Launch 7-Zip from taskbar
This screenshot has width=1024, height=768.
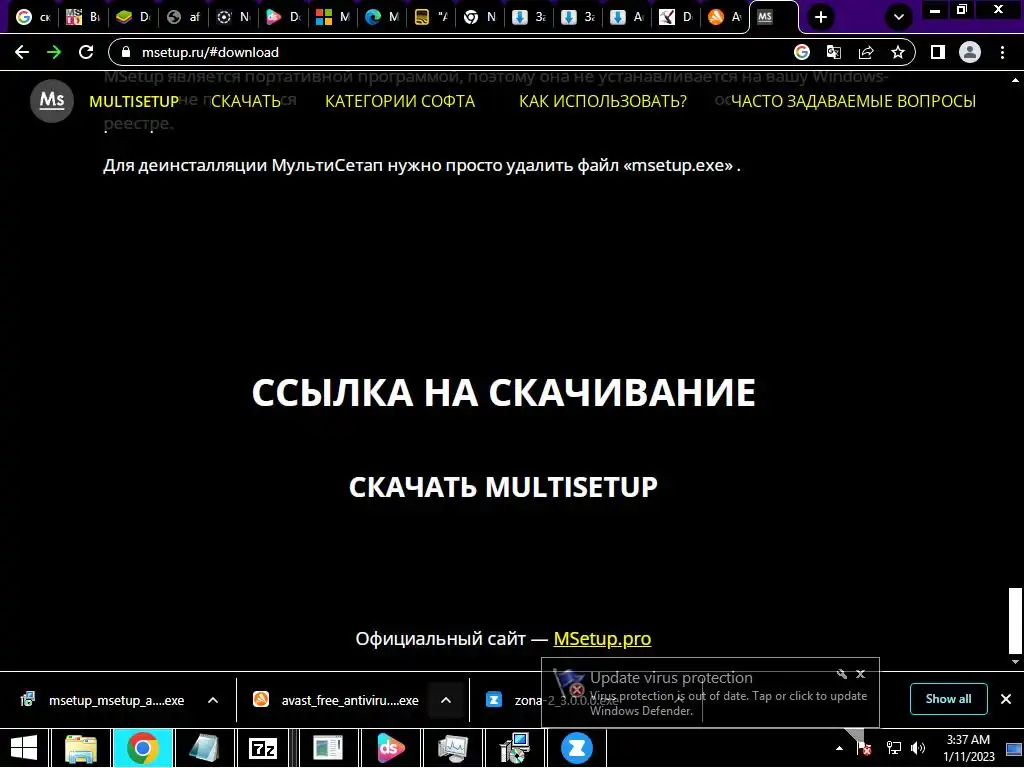click(x=263, y=748)
